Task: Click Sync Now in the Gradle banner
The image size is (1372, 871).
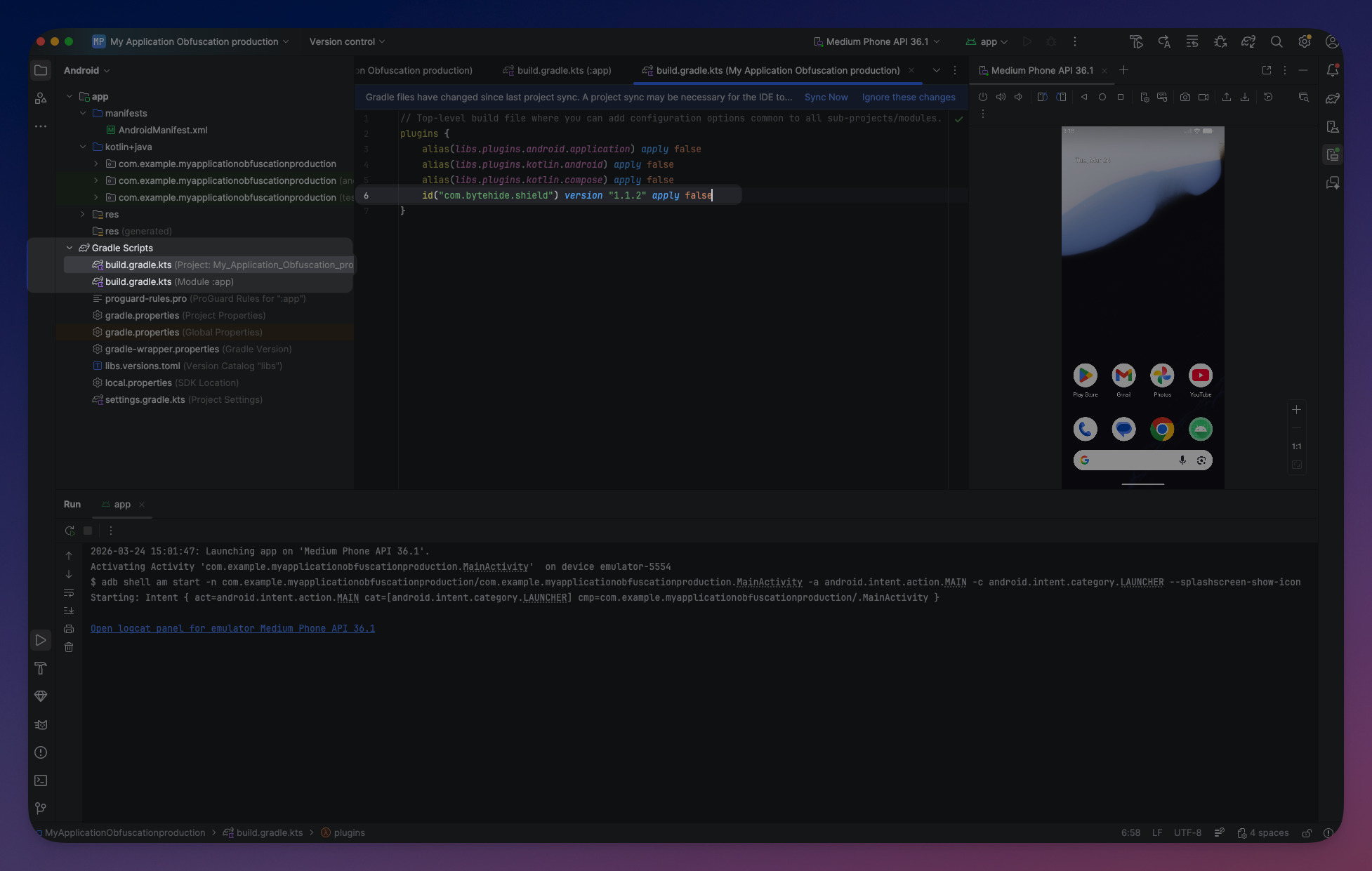Action: (826, 97)
